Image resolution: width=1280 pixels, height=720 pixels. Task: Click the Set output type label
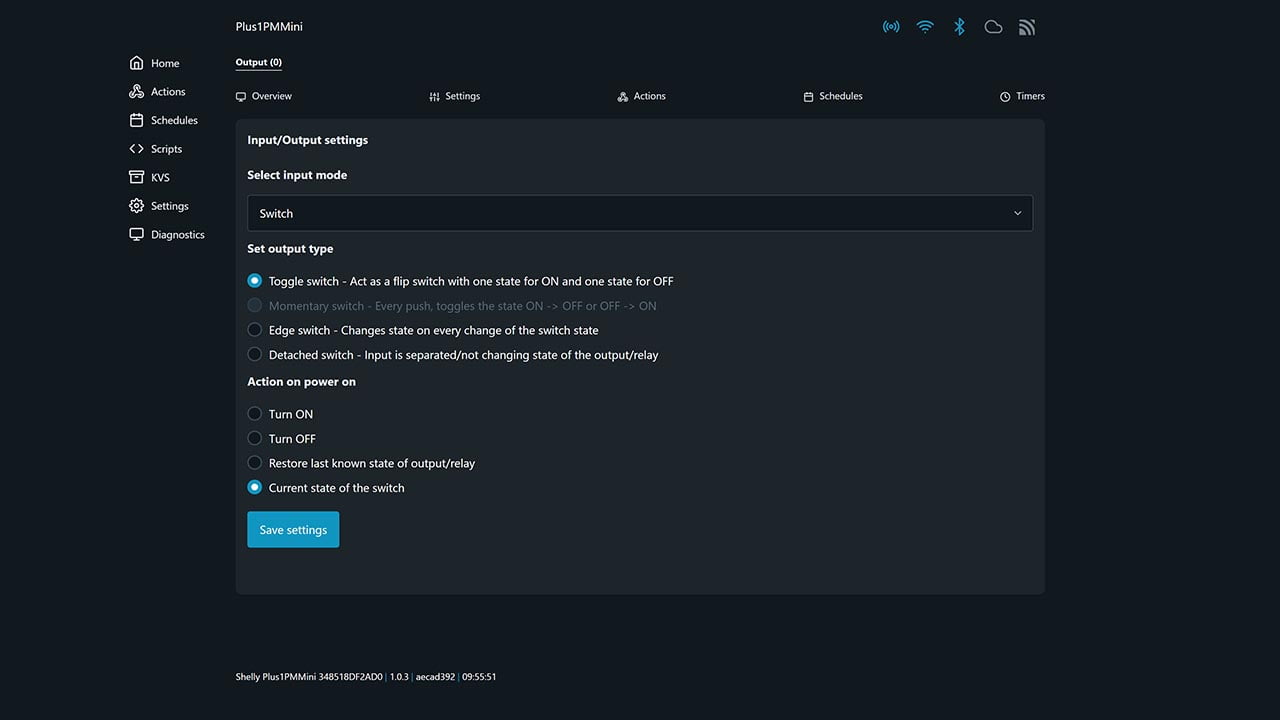tap(290, 249)
